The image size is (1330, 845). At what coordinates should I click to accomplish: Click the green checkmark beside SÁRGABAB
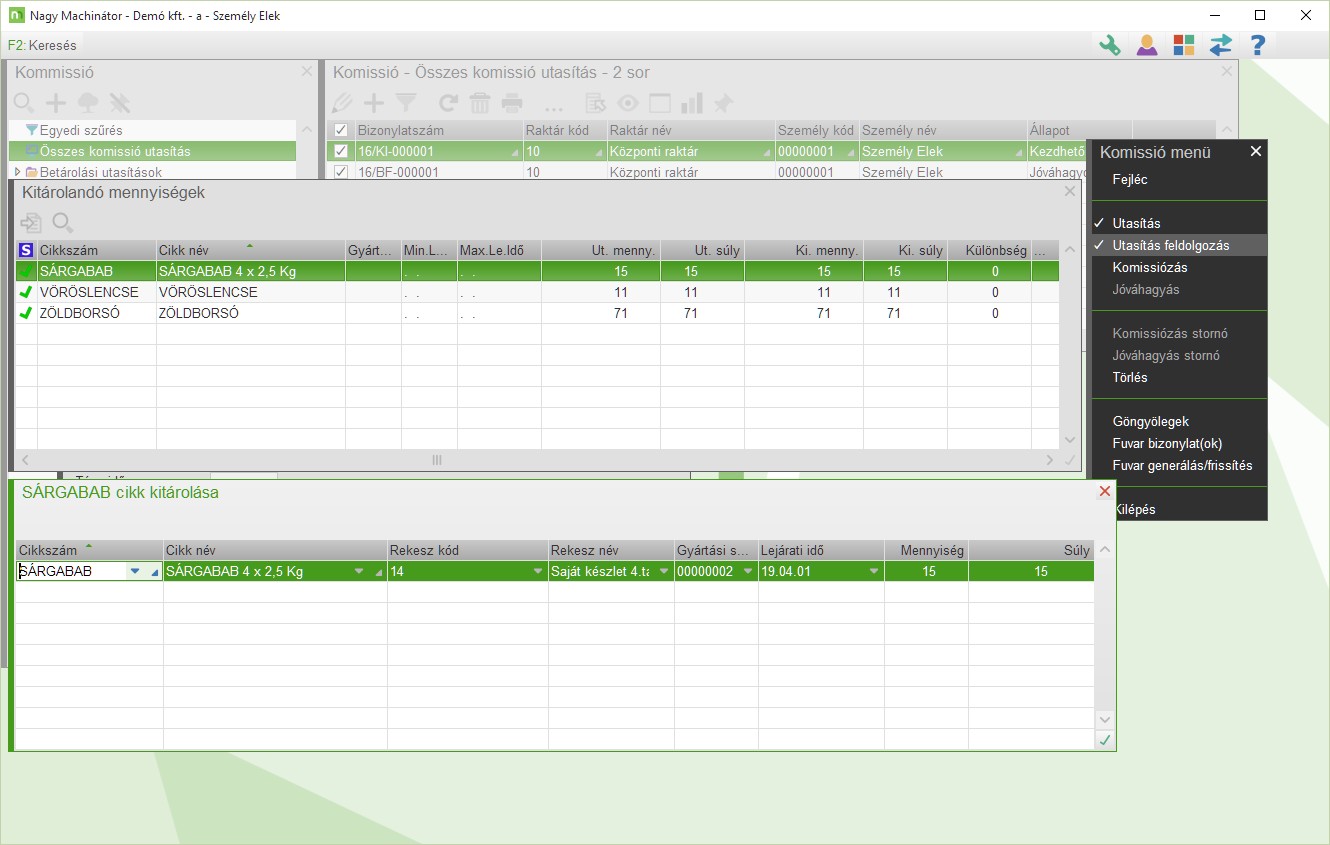26,271
